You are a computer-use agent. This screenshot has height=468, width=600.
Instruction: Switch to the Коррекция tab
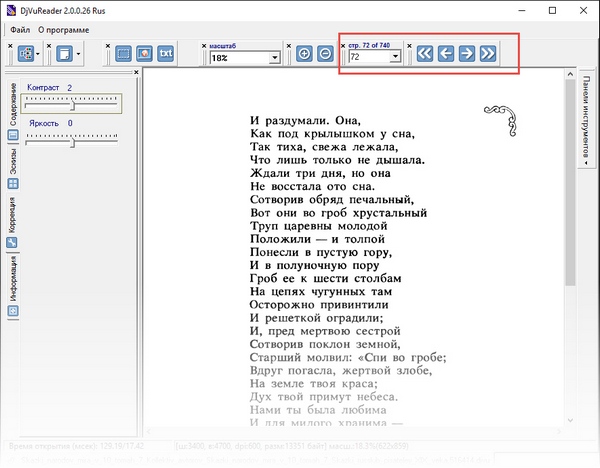coord(12,214)
